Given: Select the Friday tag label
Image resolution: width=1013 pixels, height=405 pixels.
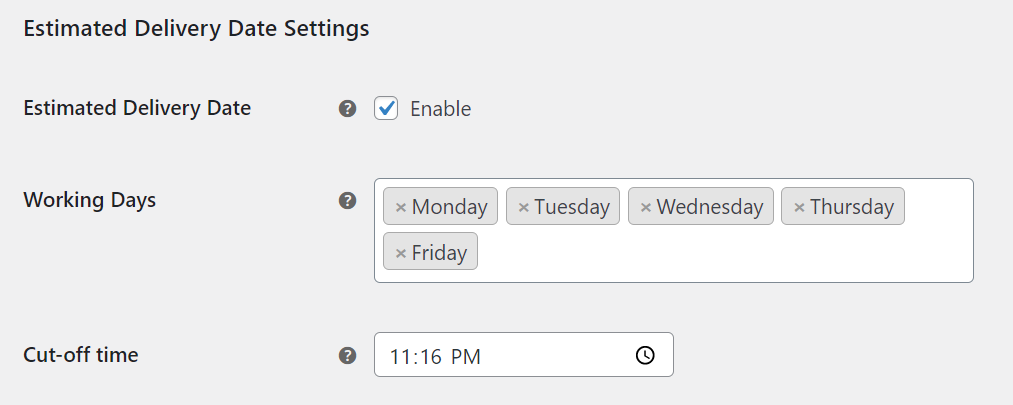Looking at the screenshot, I should tap(439, 253).
